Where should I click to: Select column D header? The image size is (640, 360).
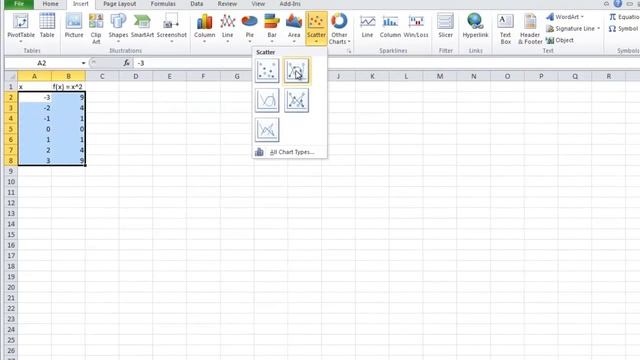click(x=136, y=76)
